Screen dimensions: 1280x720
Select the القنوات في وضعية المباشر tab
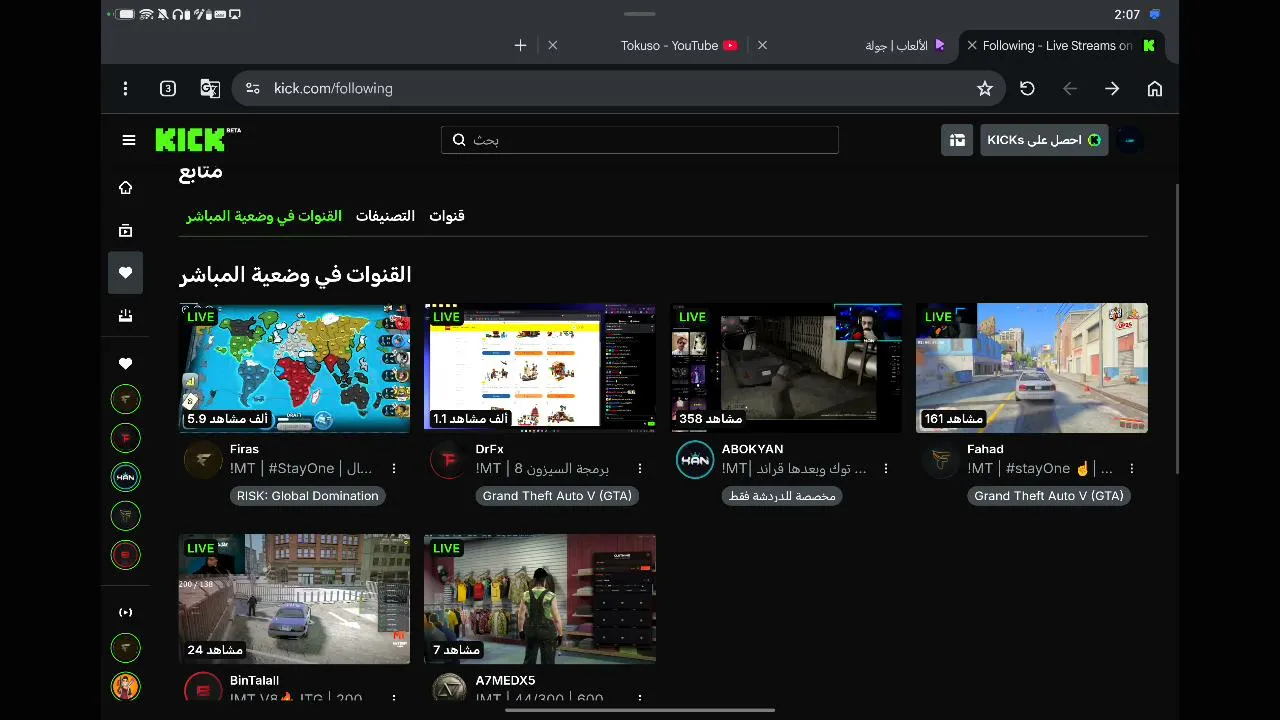pos(264,216)
